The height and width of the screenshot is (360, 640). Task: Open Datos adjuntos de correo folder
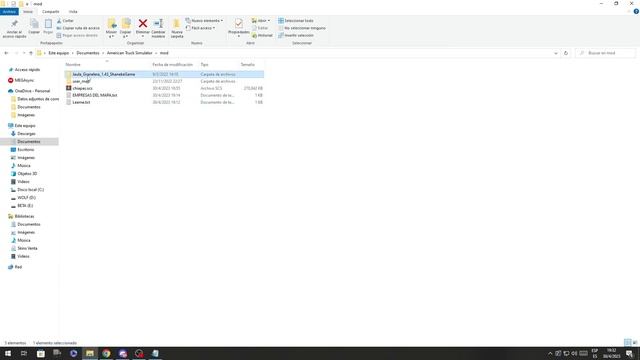click(x=38, y=99)
